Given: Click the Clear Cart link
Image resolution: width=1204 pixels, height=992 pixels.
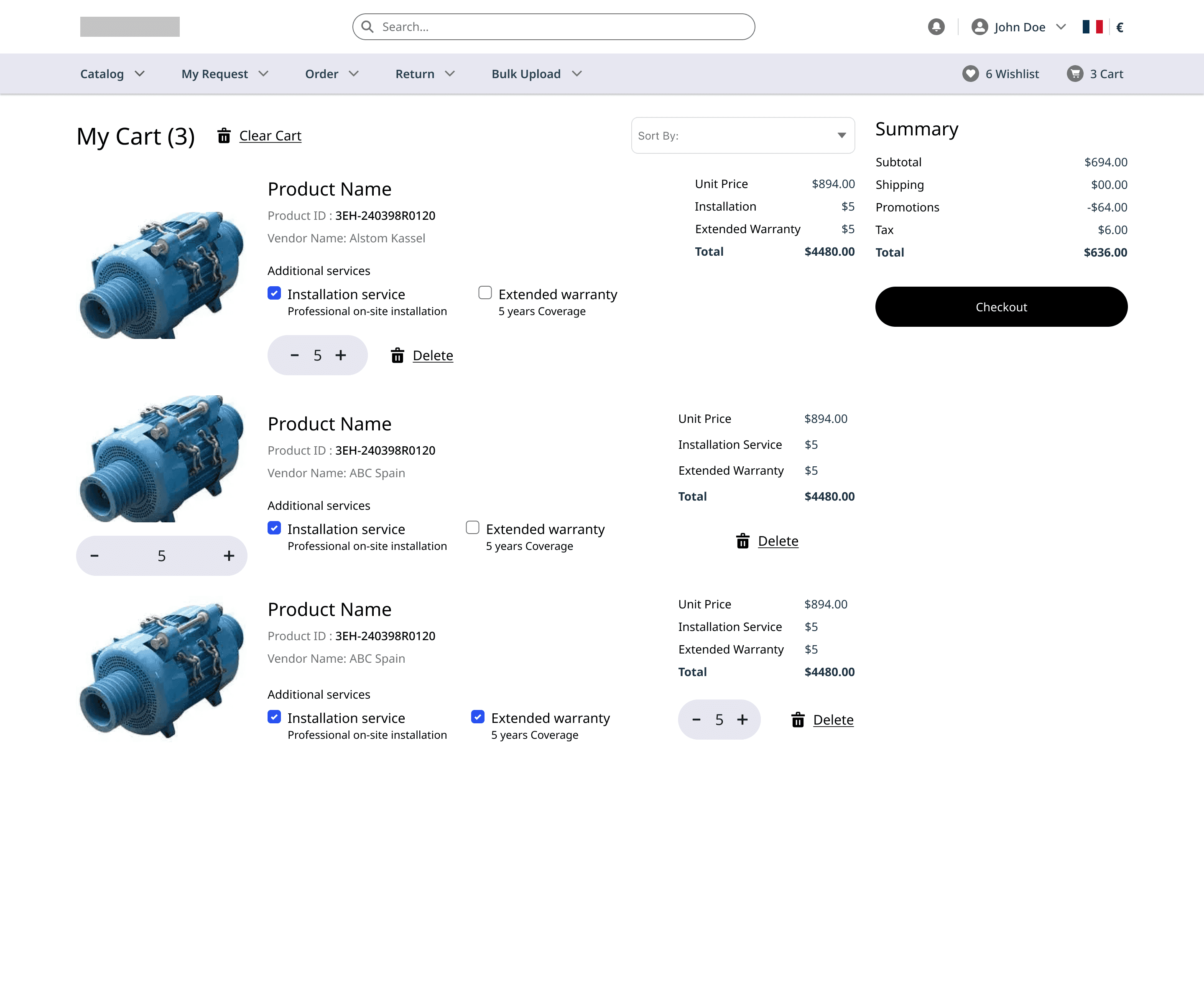Looking at the screenshot, I should [270, 135].
